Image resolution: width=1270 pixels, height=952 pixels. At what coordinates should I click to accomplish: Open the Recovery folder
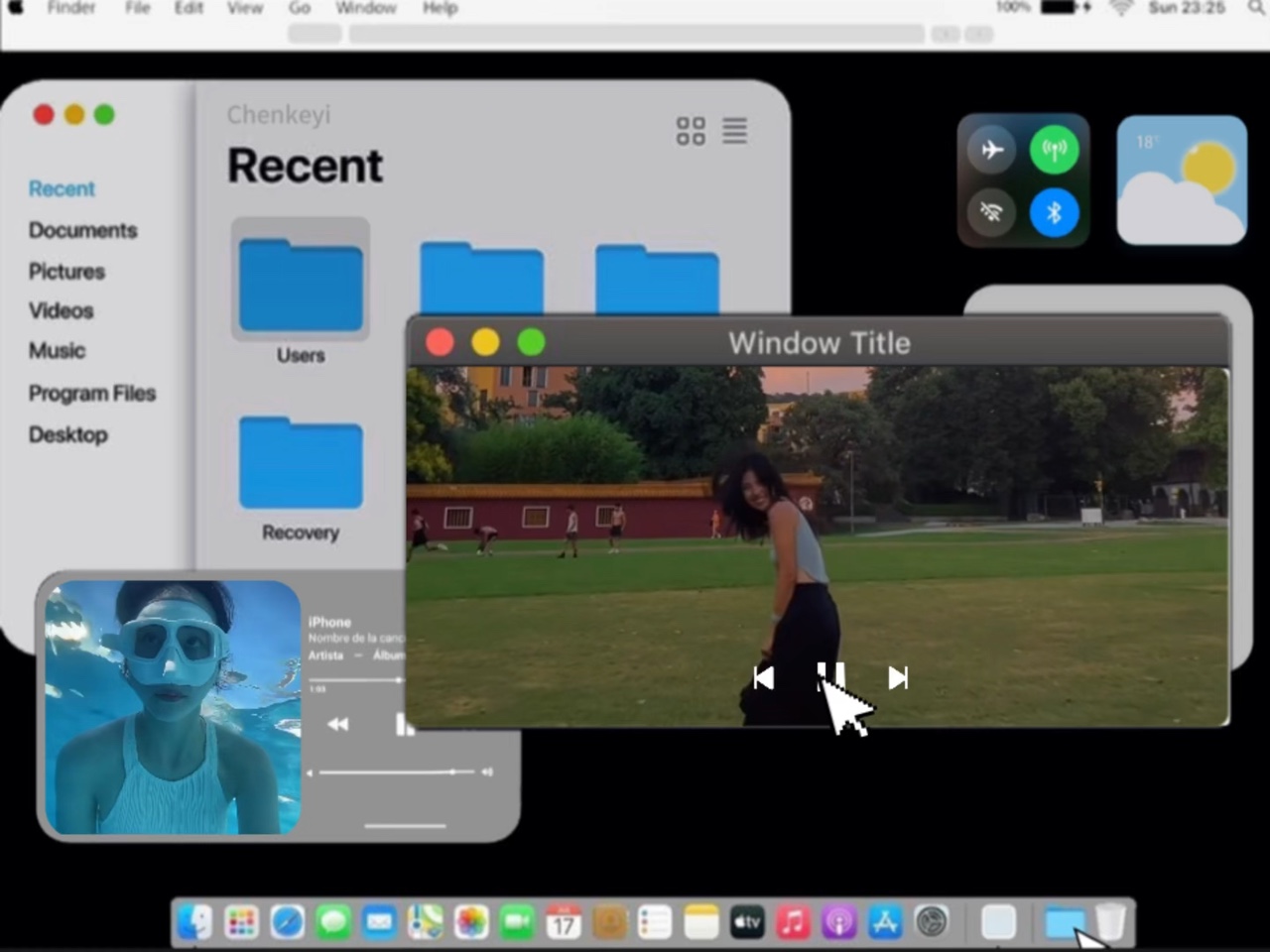pos(300,466)
